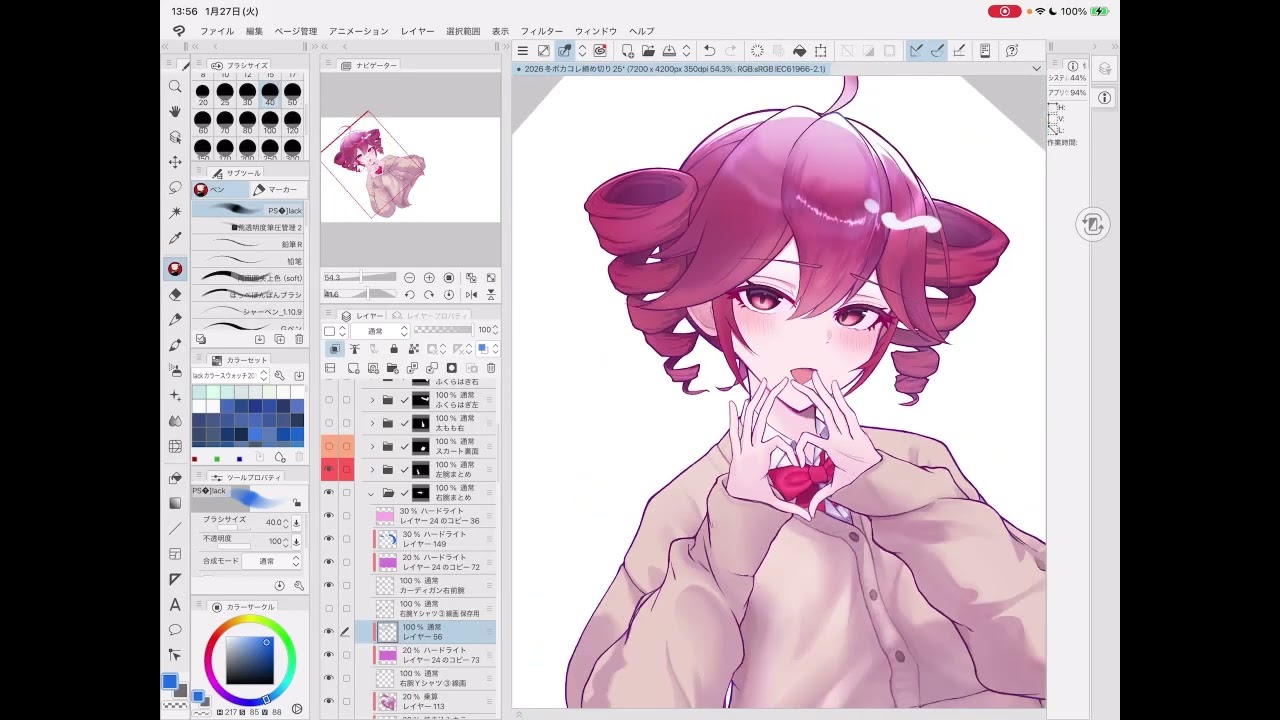Click the Navigator canvas thumbnail
Screen dimensions: 1280x720
[x=410, y=169]
